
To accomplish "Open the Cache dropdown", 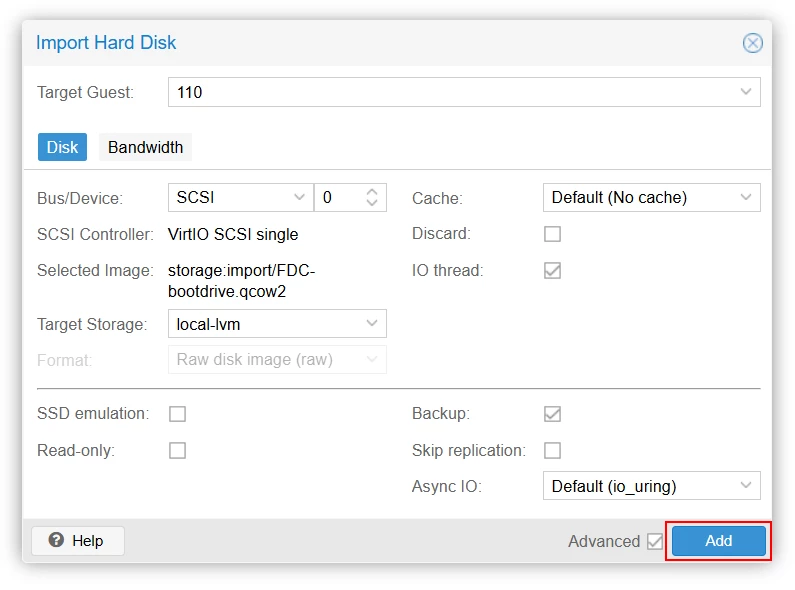I will [652, 197].
